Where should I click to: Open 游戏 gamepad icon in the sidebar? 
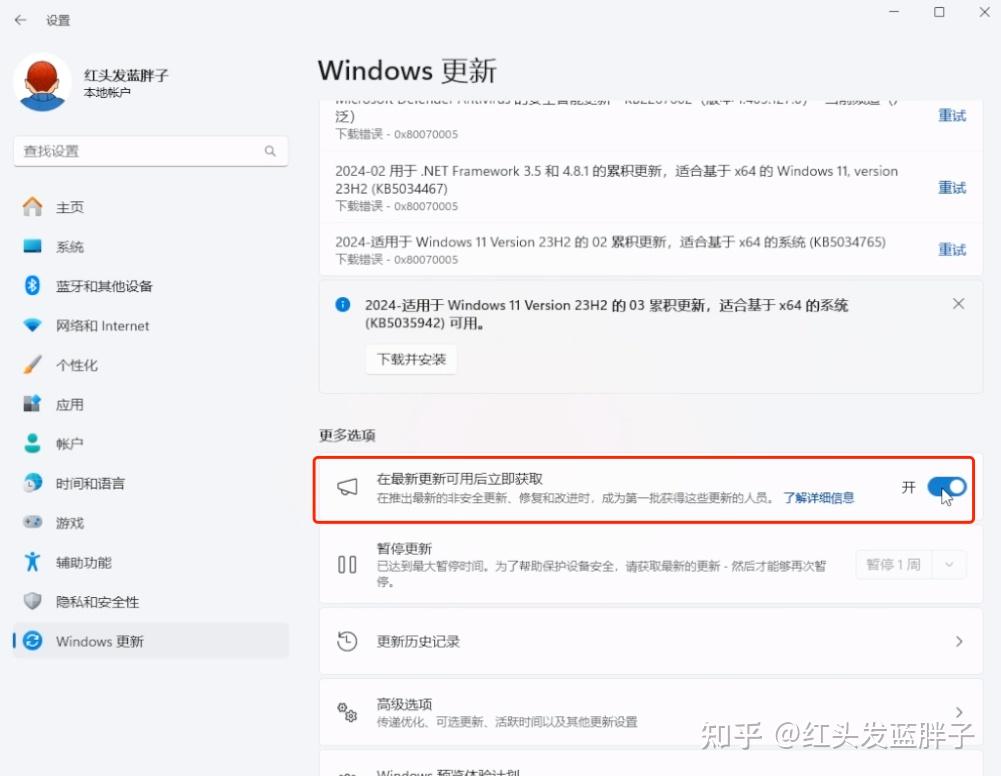click(32, 522)
